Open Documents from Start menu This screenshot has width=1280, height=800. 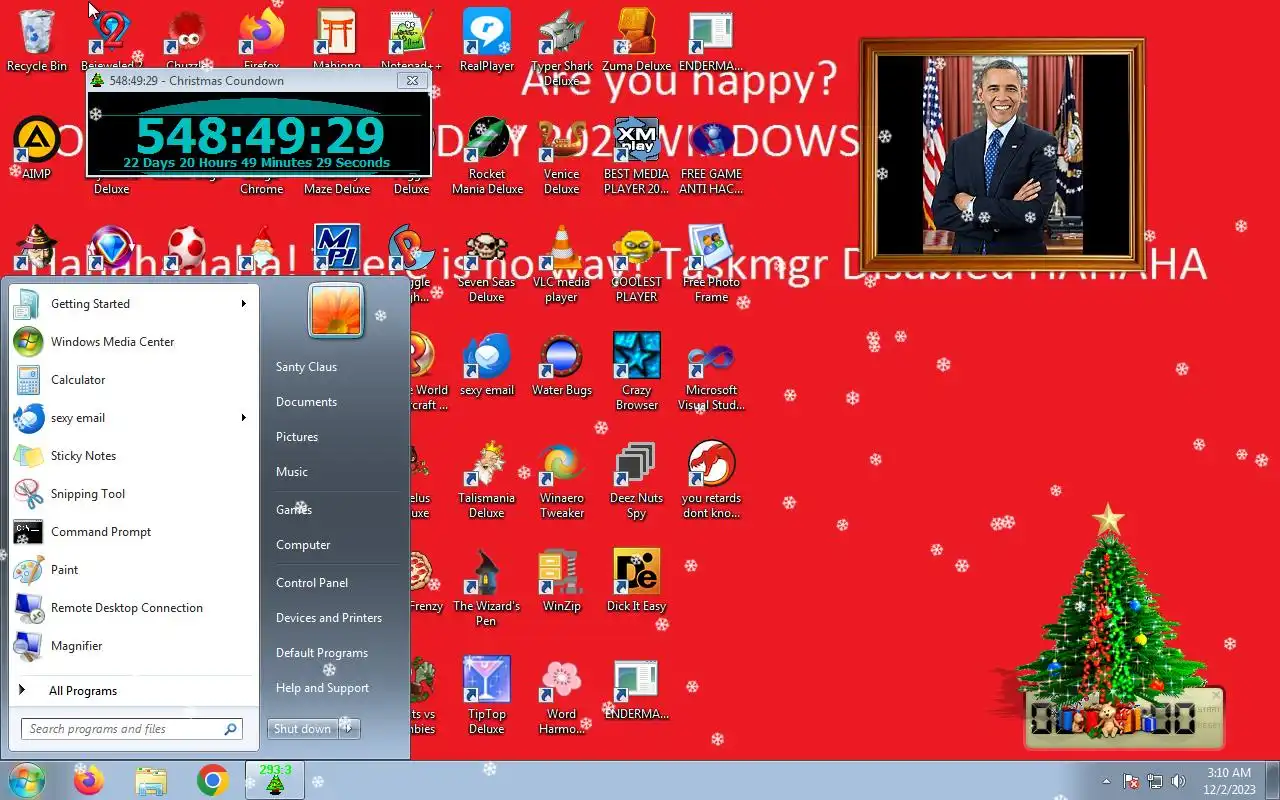pos(306,402)
